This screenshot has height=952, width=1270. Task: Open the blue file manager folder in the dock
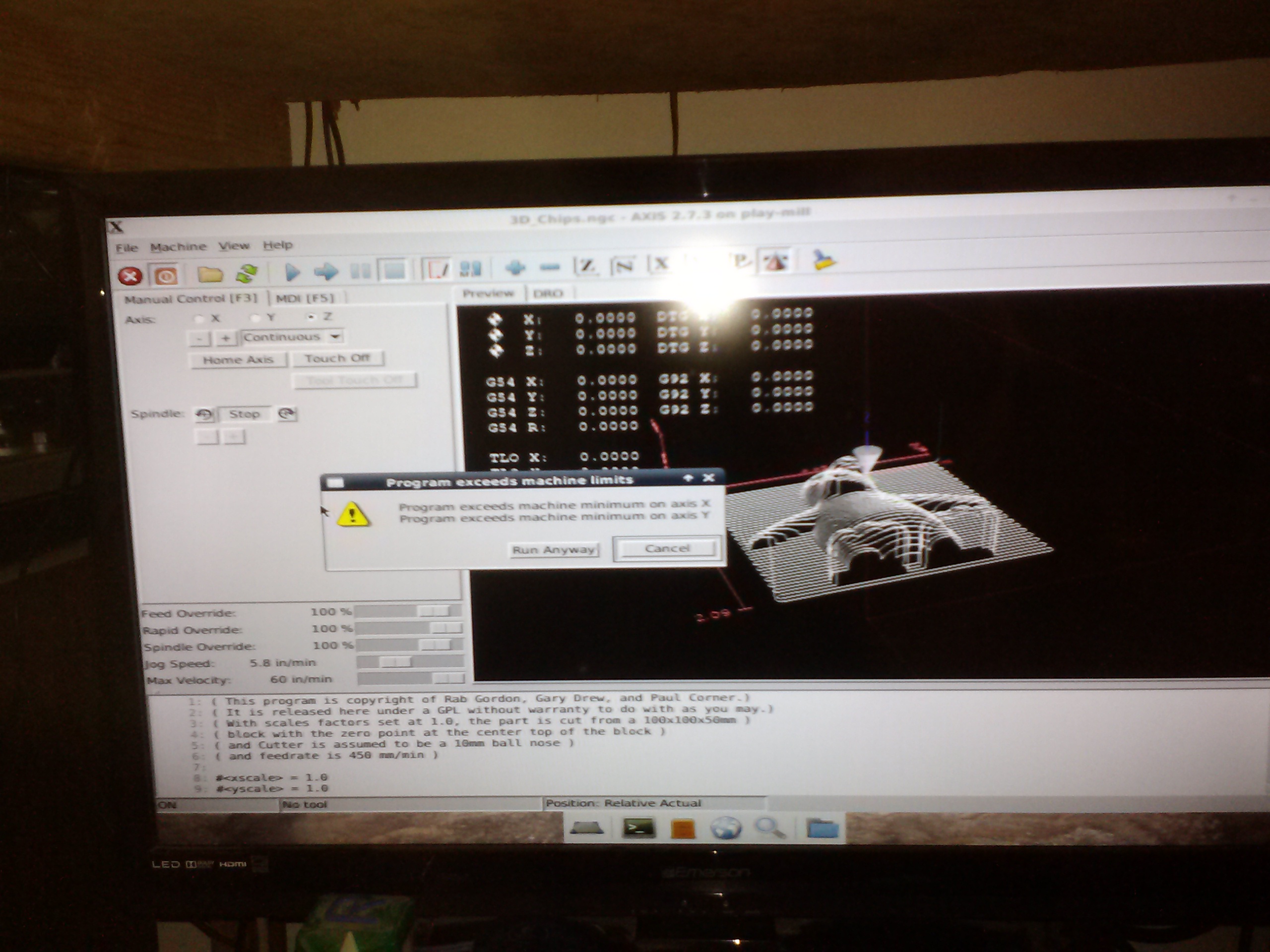coord(823,828)
